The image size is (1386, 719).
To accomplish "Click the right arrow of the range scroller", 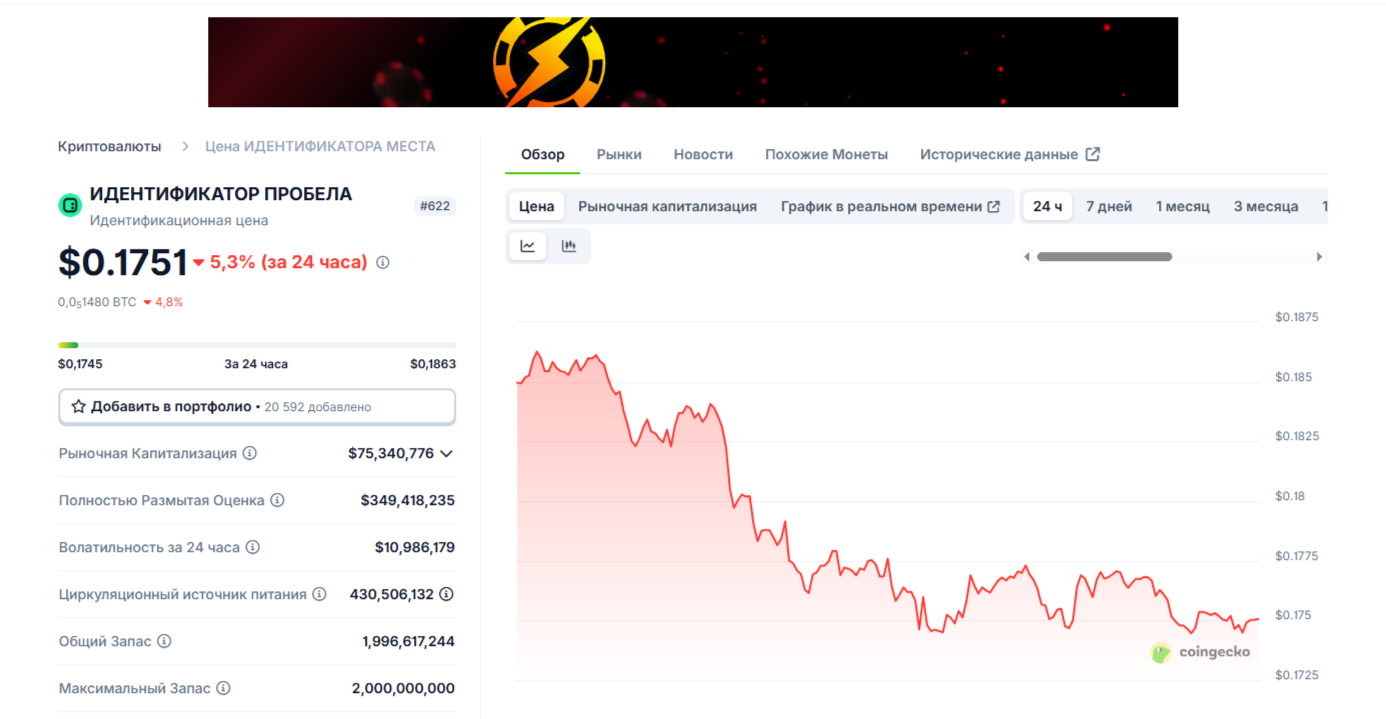I will (x=1319, y=257).
